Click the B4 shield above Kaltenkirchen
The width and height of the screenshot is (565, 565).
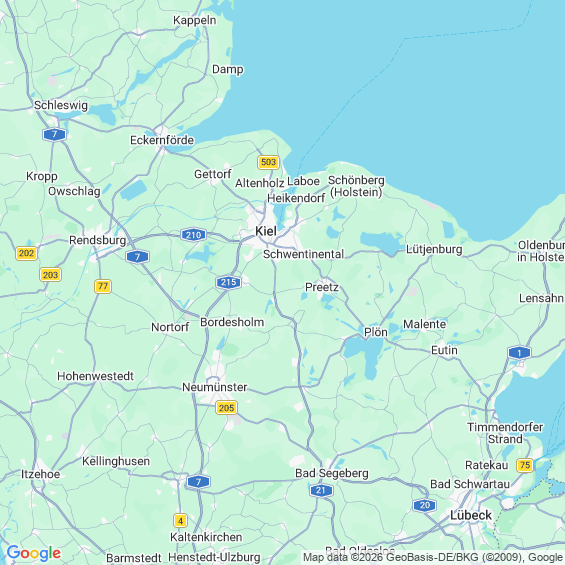tap(180, 521)
